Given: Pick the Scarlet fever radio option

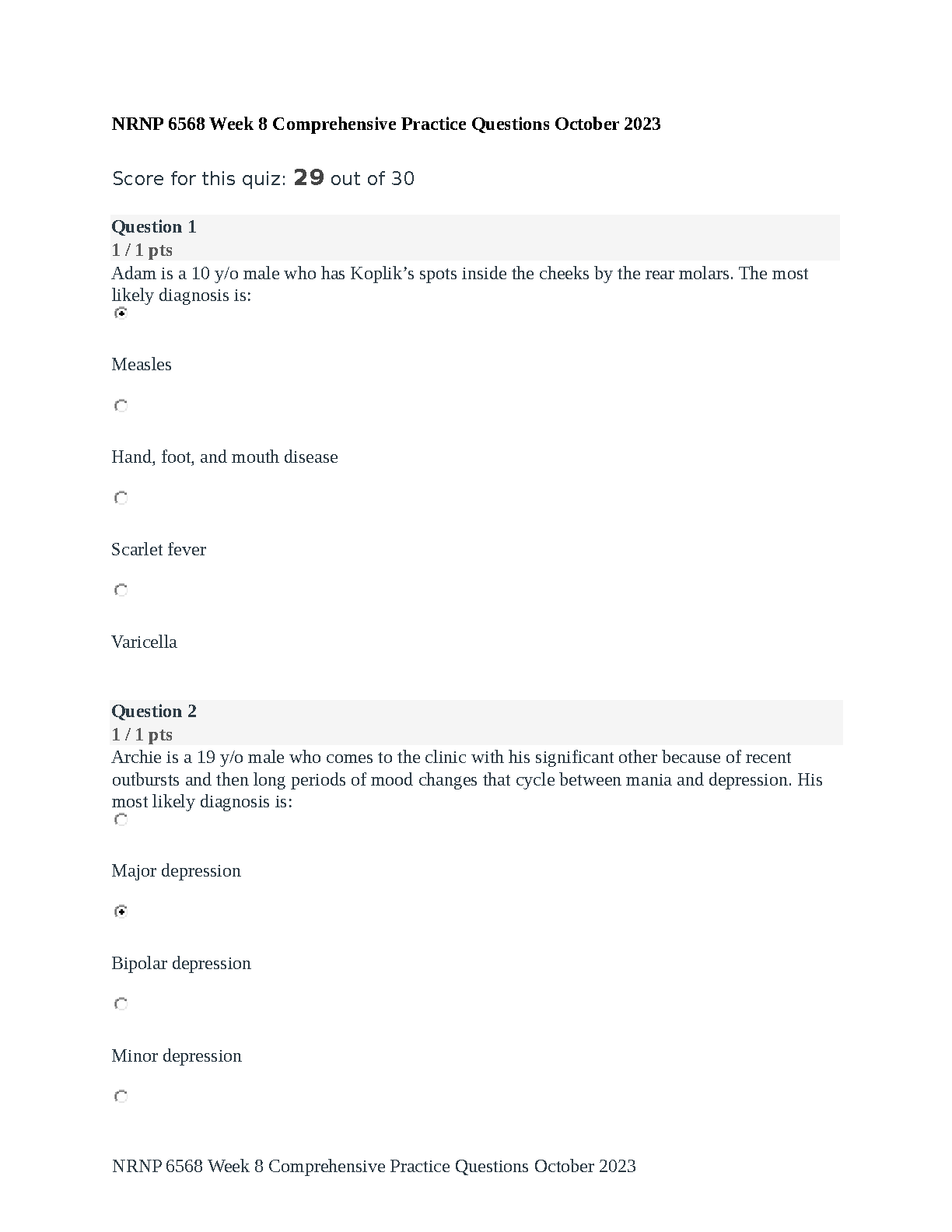Looking at the screenshot, I should click(121, 499).
